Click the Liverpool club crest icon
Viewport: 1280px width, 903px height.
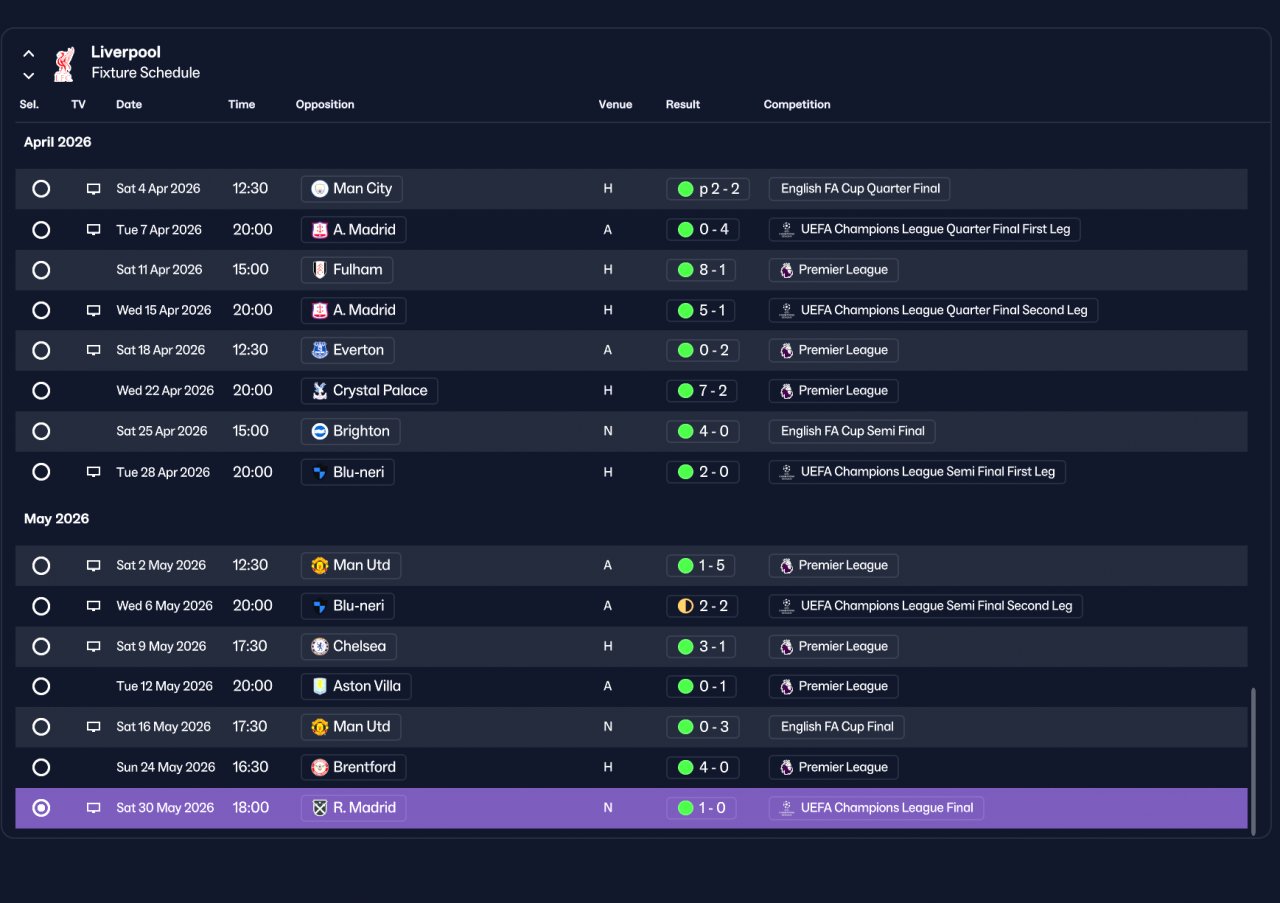[64, 63]
